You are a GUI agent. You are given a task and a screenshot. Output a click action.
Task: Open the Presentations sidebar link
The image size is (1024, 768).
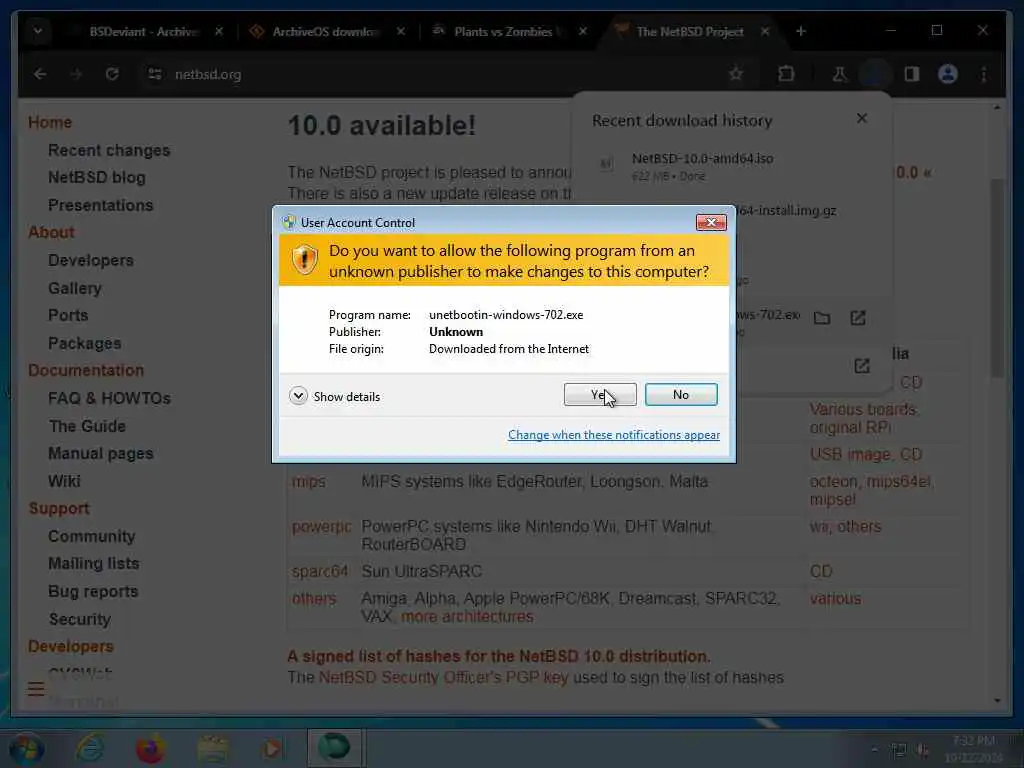[101, 205]
